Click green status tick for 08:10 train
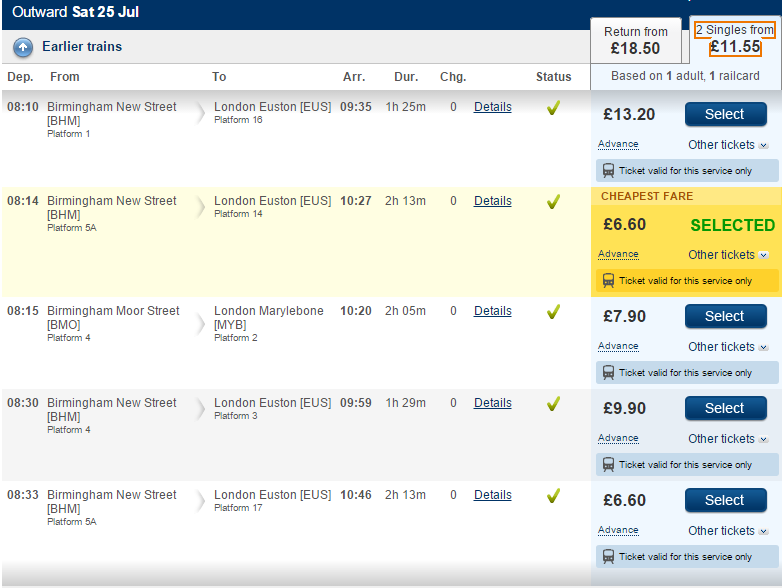The width and height of the screenshot is (784, 588). click(x=553, y=108)
